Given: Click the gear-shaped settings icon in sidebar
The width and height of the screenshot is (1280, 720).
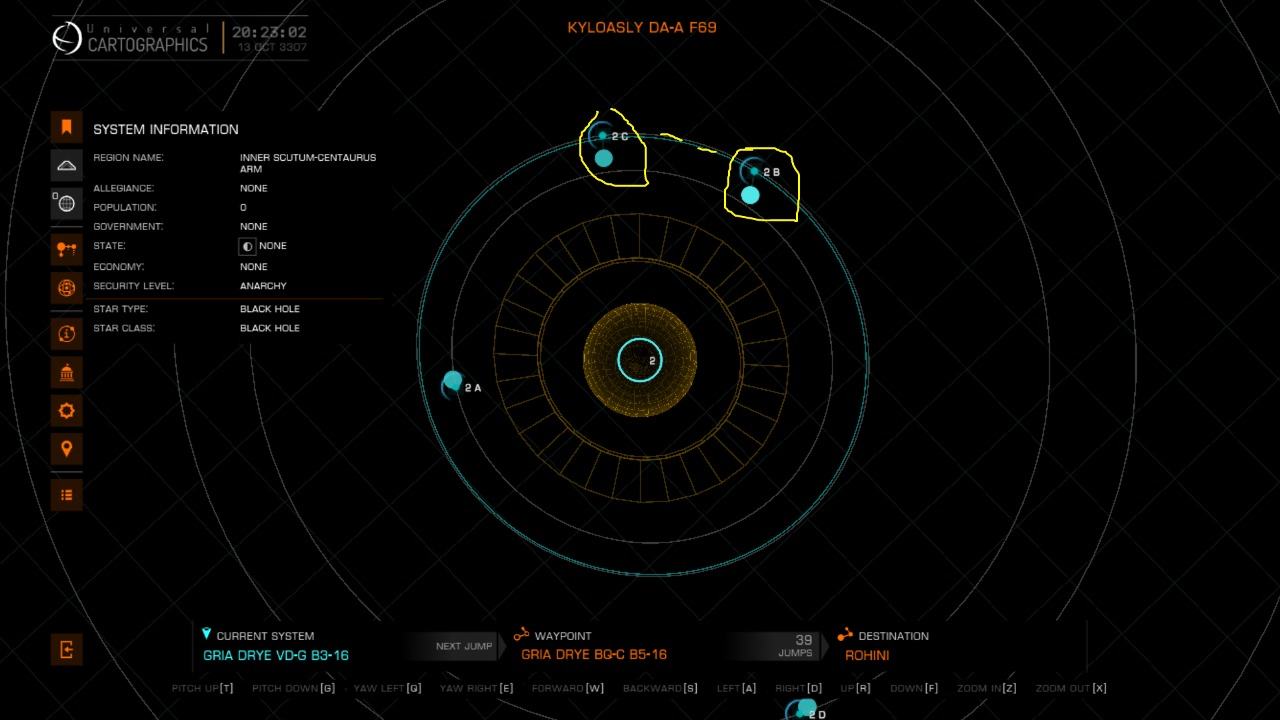Looking at the screenshot, I should 66,411.
